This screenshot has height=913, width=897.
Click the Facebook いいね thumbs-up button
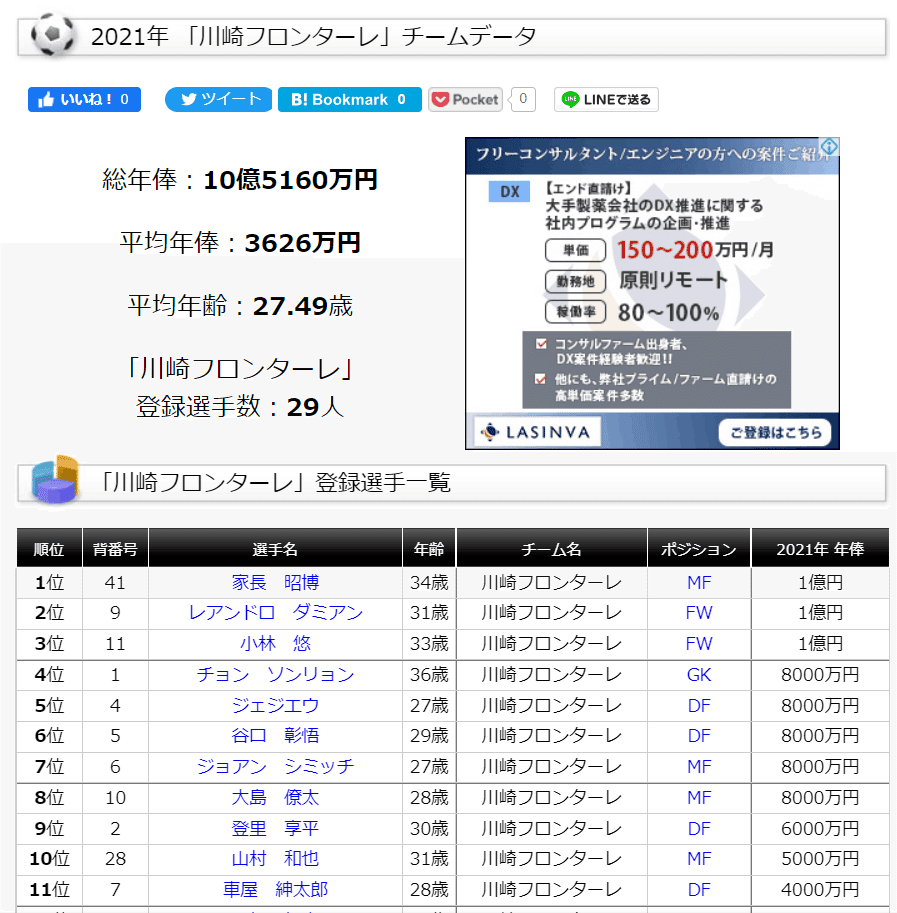coord(84,100)
